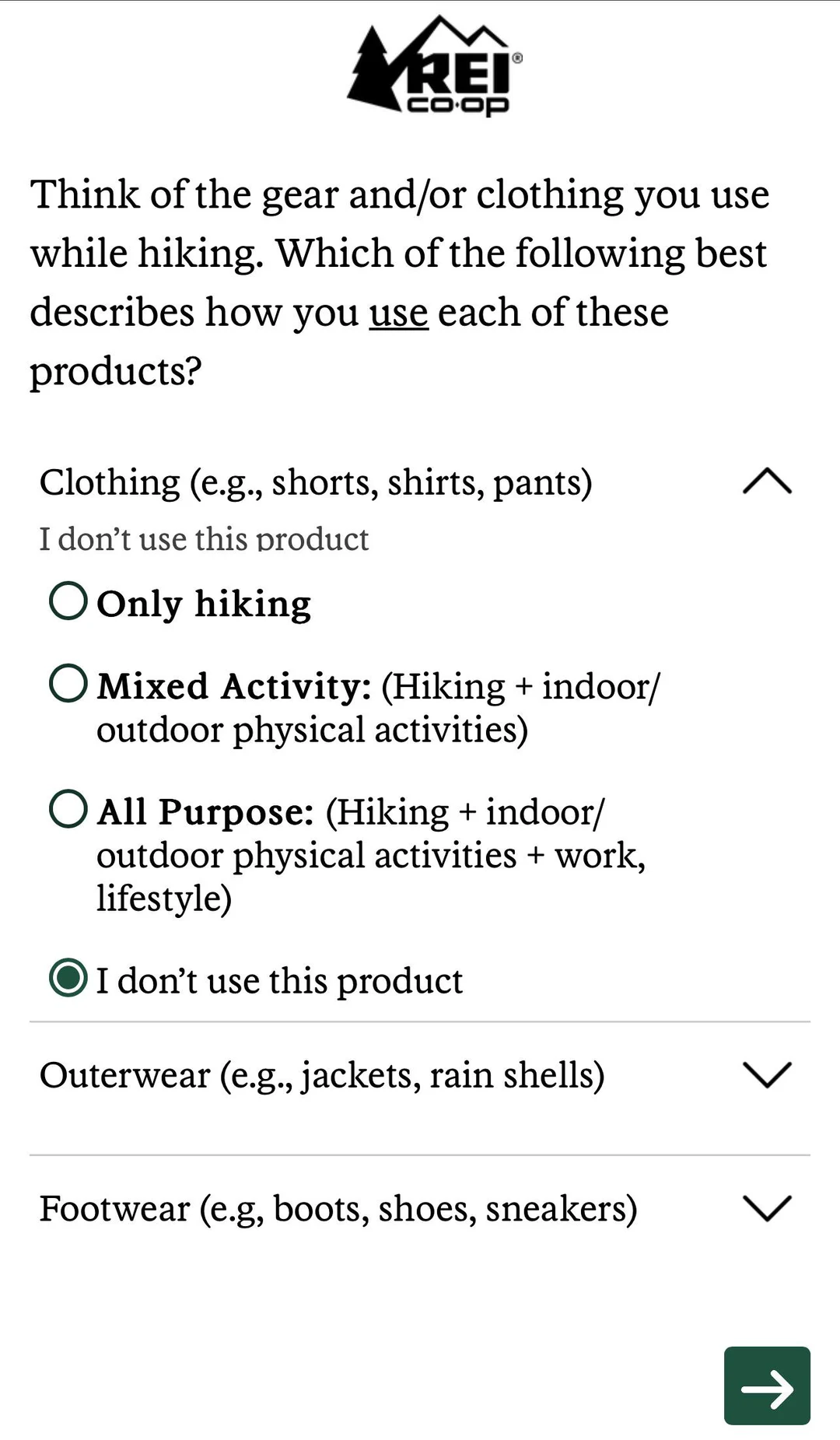Click the upward chevron beside Clothing

766,482
